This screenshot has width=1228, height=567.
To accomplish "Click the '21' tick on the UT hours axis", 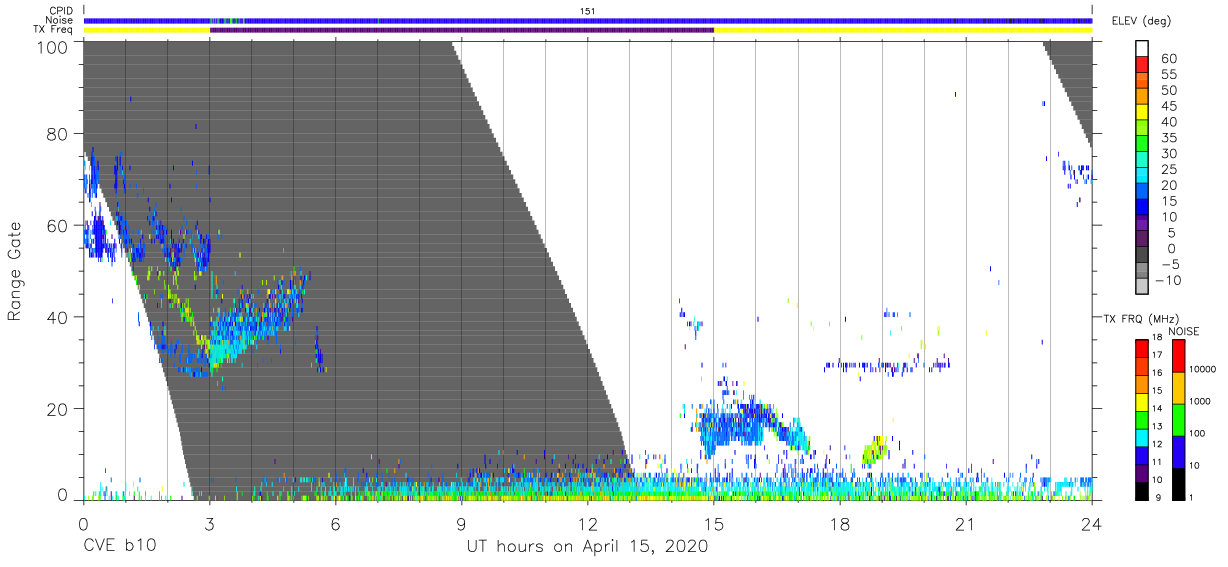I will (966, 523).
